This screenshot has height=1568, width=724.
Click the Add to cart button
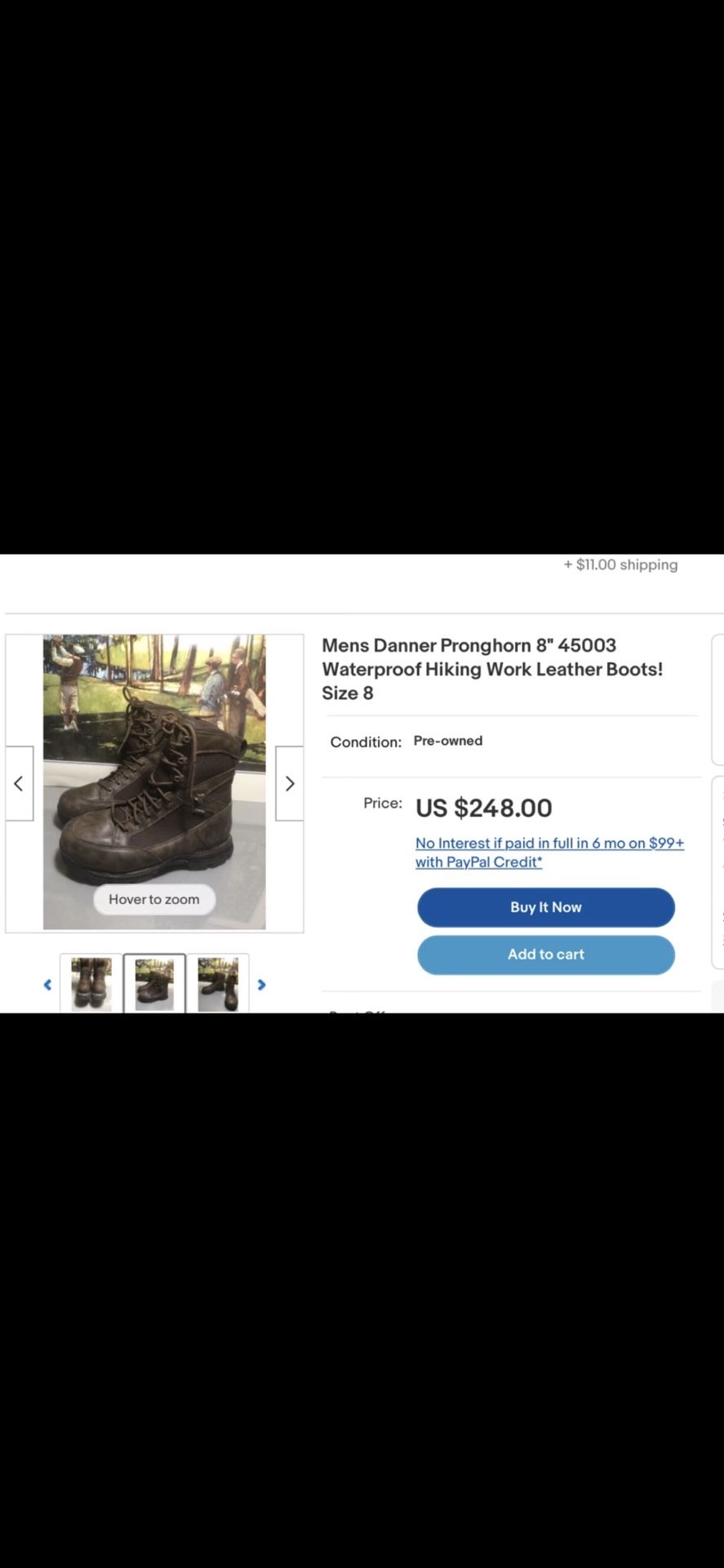546,955
